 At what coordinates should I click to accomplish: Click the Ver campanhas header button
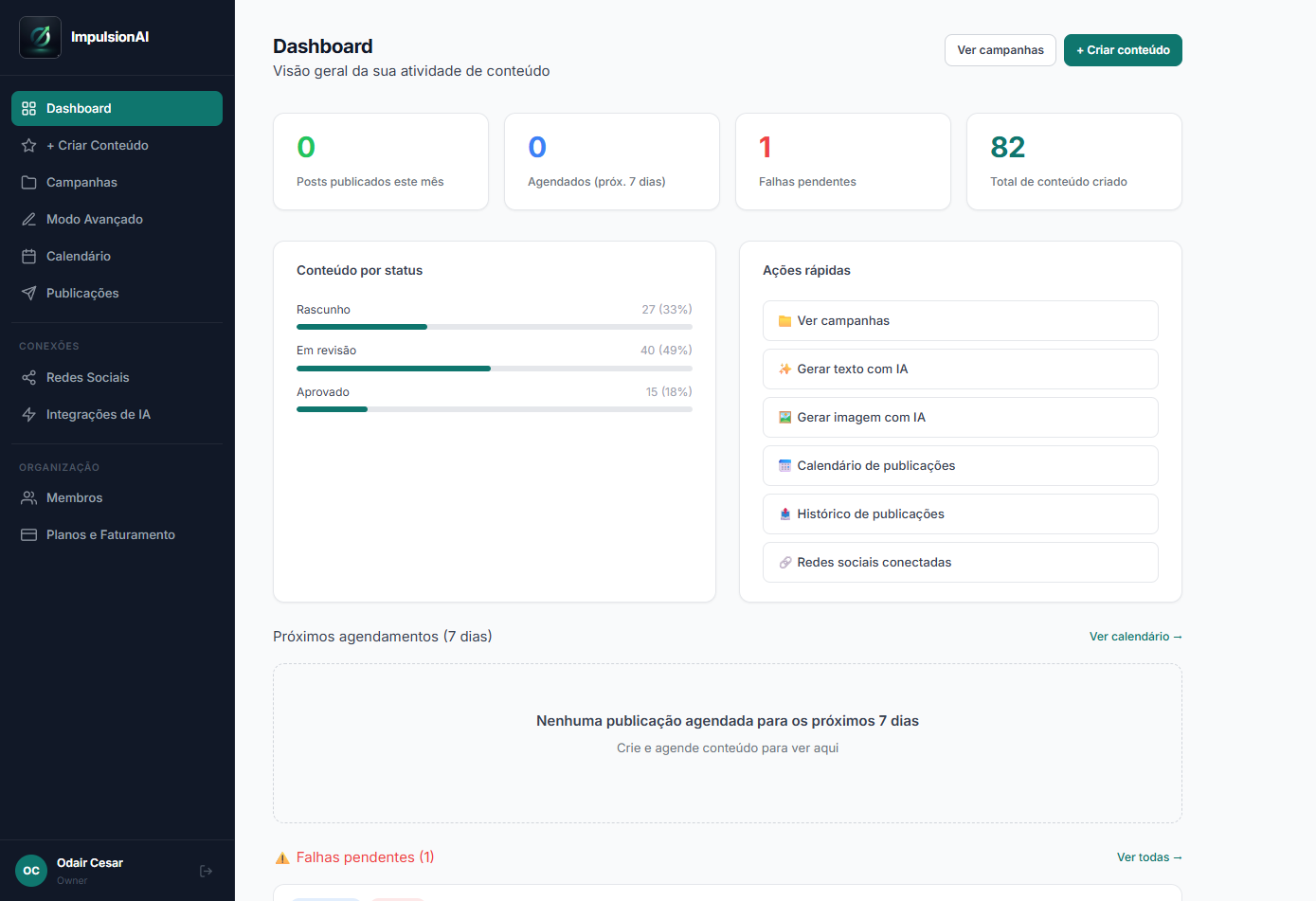click(1001, 50)
